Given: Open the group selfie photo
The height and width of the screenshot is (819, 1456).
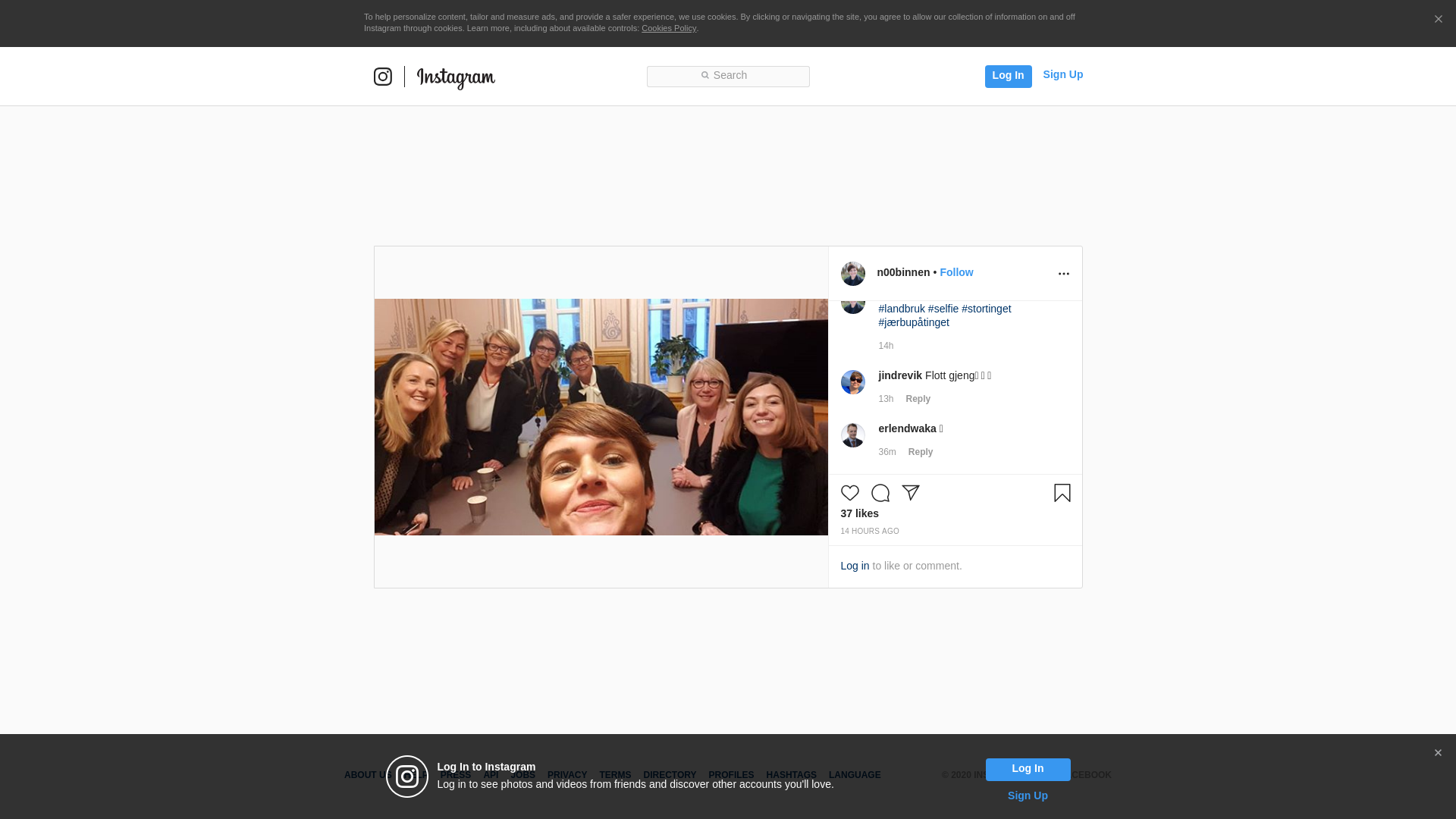Looking at the screenshot, I should tap(601, 417).
